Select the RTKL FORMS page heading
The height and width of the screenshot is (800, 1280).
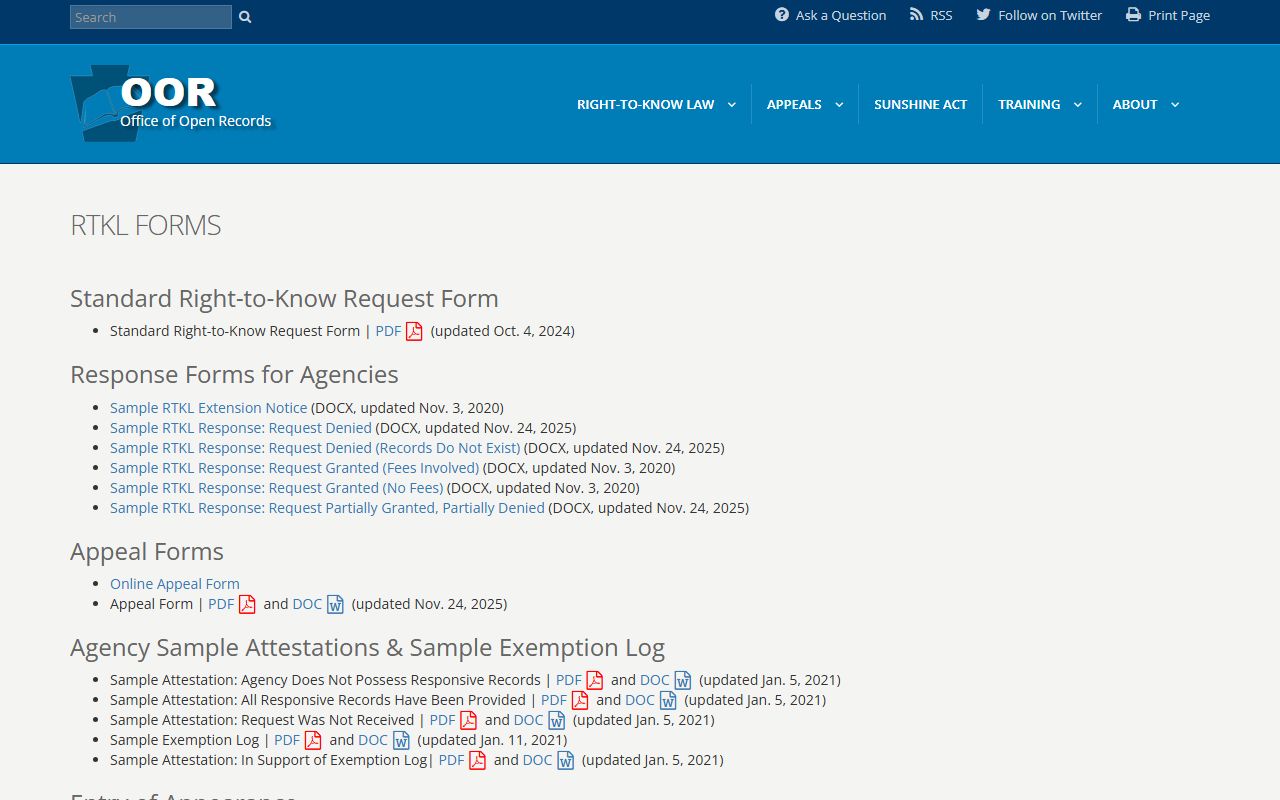146,225
